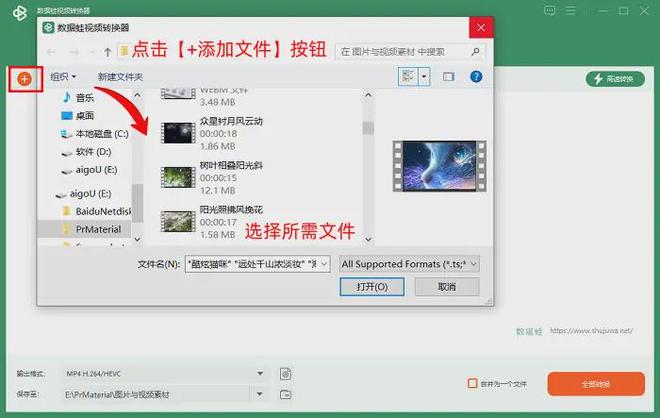Image resolution: width=660 pixels, height=418 pixels.
Task: Click dialog recent locations dropdown chevron
Action: pyautogui.click(x=92, y=52)
